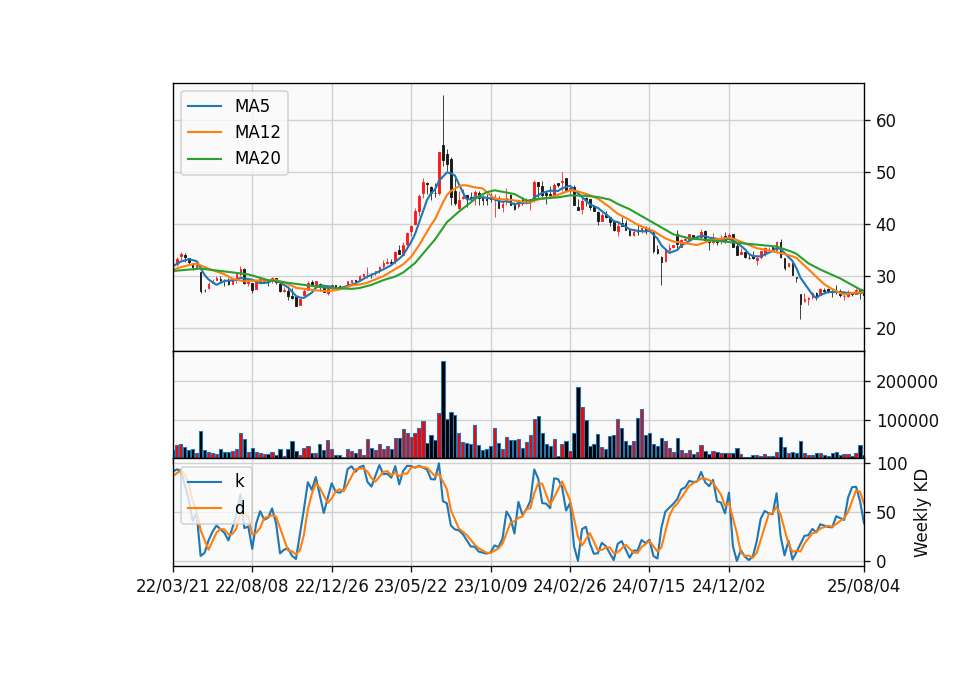Click the d legend label
The image size is (960, 690).
(x=239, y=508)
